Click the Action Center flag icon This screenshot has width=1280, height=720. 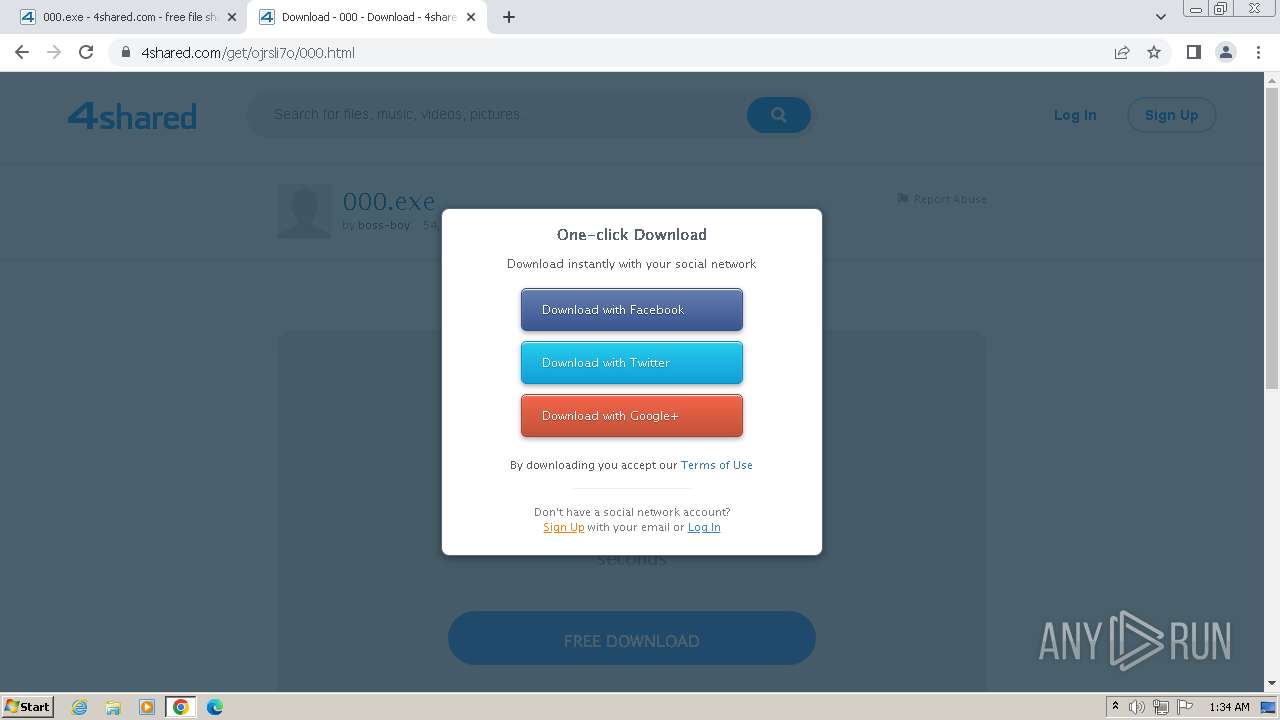pyautogui.click(x=1185, y=707)
